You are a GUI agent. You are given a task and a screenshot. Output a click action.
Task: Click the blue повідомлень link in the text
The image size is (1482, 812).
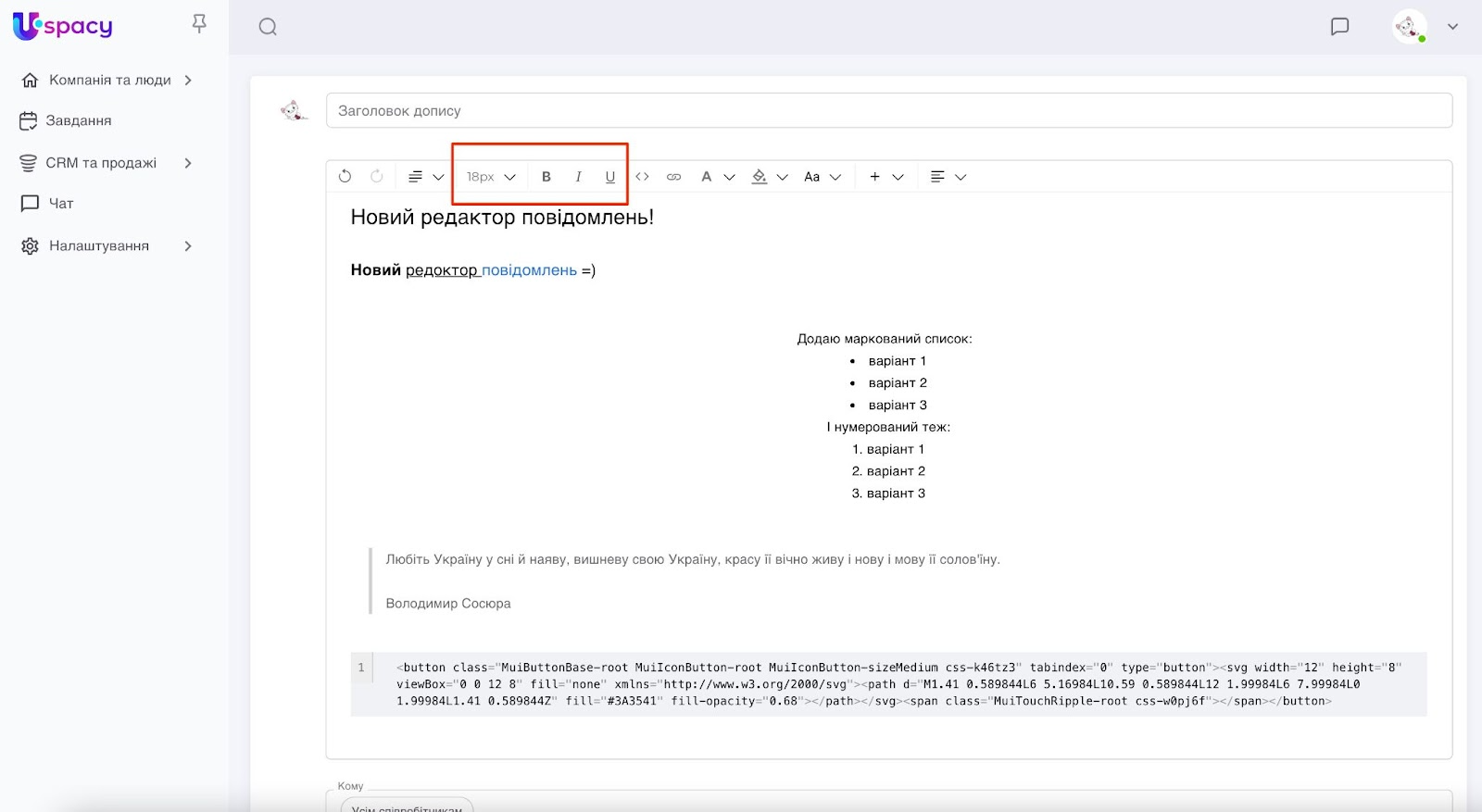(x=529, y=270)
